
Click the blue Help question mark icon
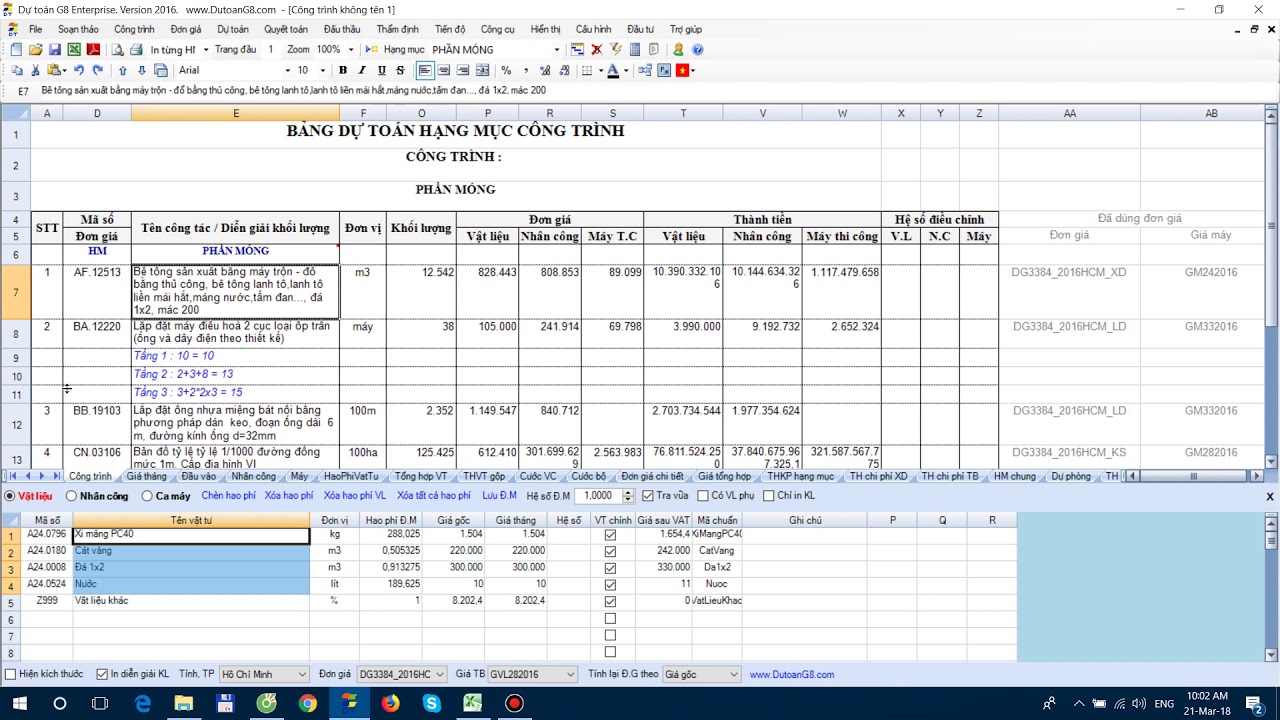point(698,49)
